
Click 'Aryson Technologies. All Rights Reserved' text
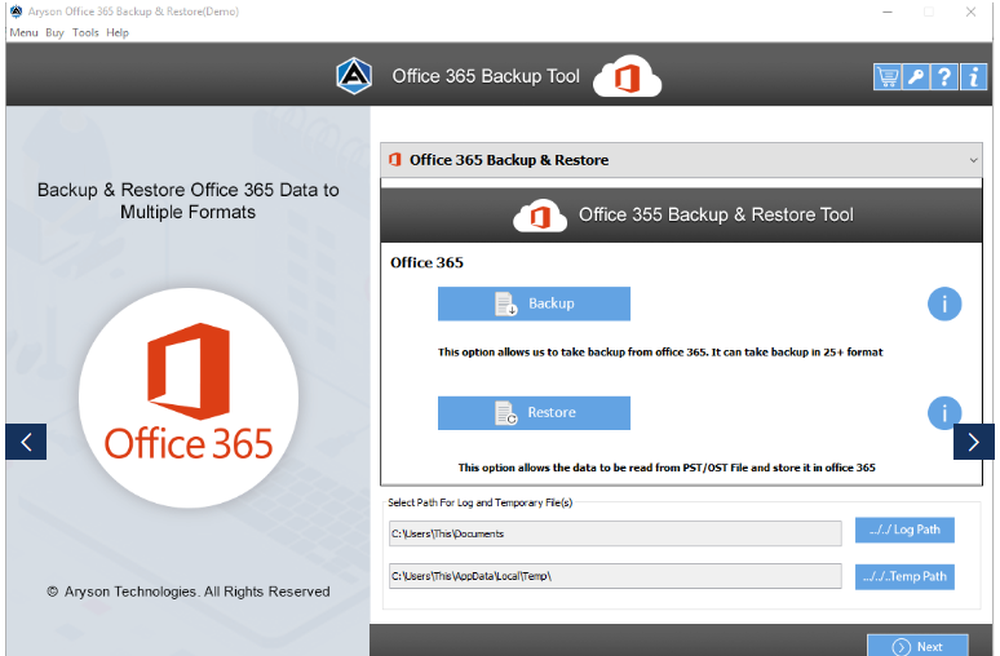(x=197, y=592)
